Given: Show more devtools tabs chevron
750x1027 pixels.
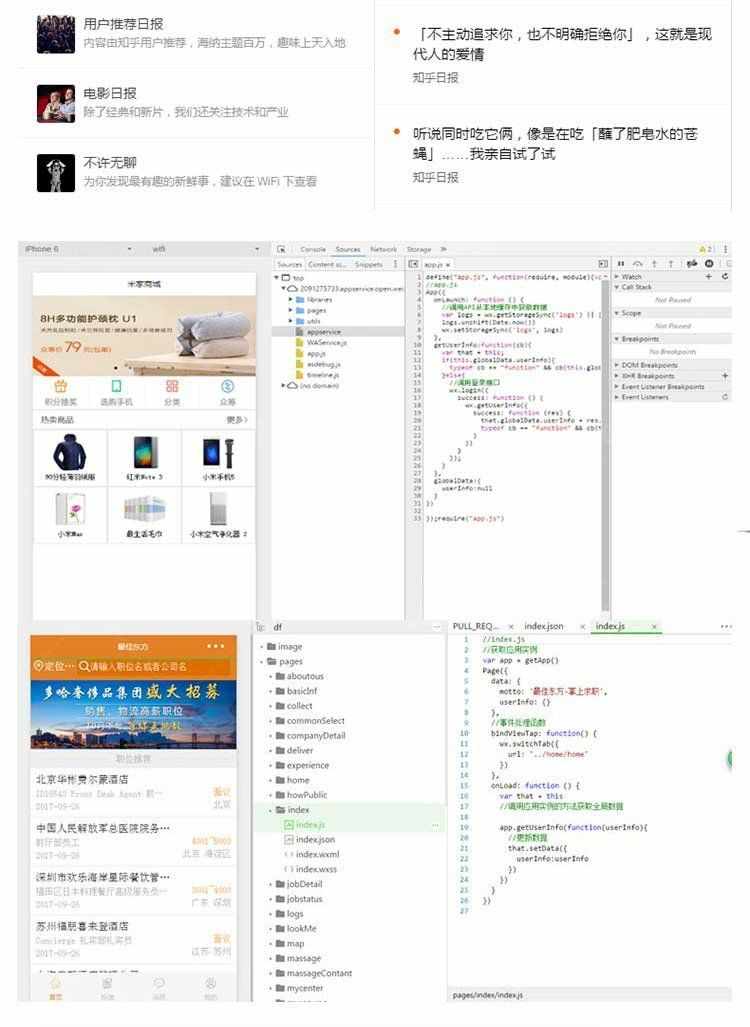Looking at the screenshot, I should [x=443, y=250].
